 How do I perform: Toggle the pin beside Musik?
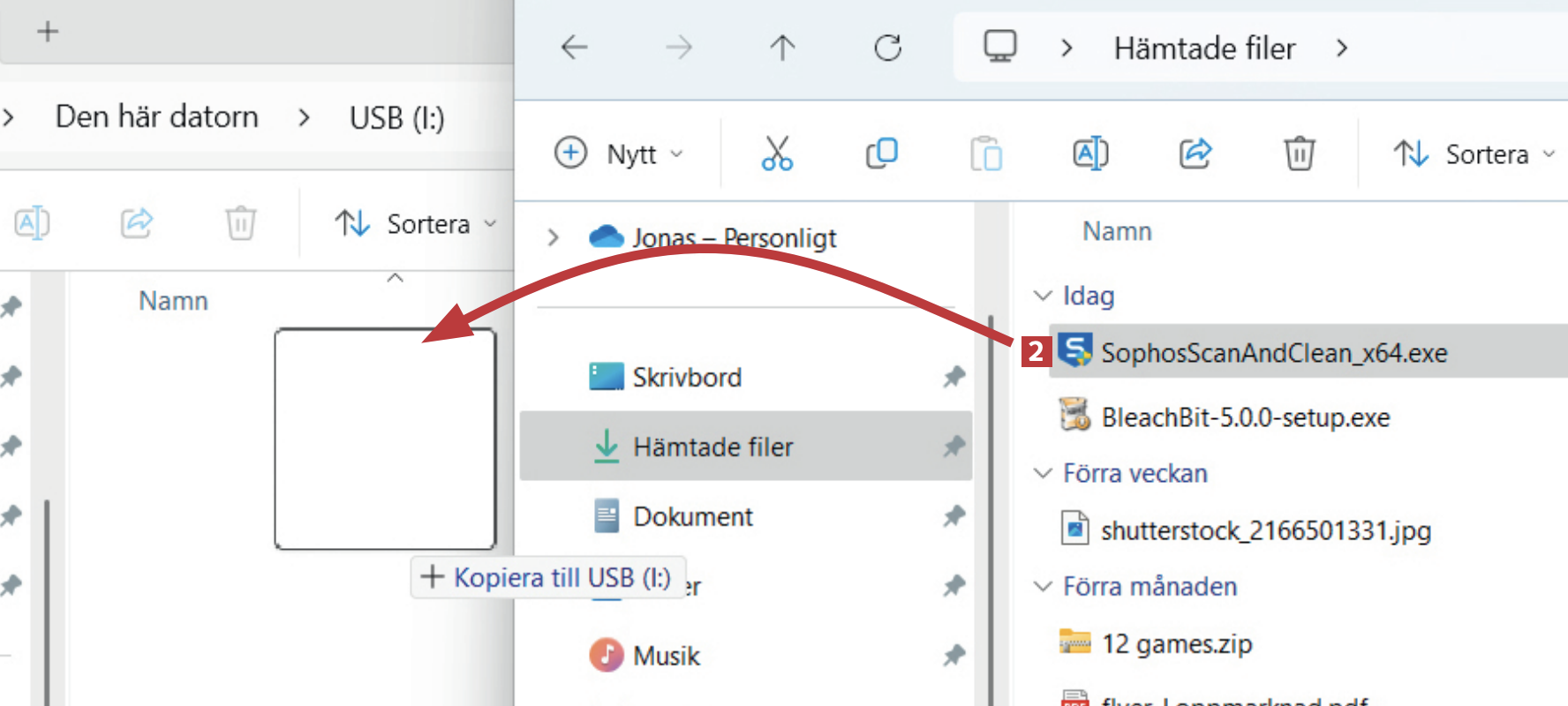click(954, 656)
